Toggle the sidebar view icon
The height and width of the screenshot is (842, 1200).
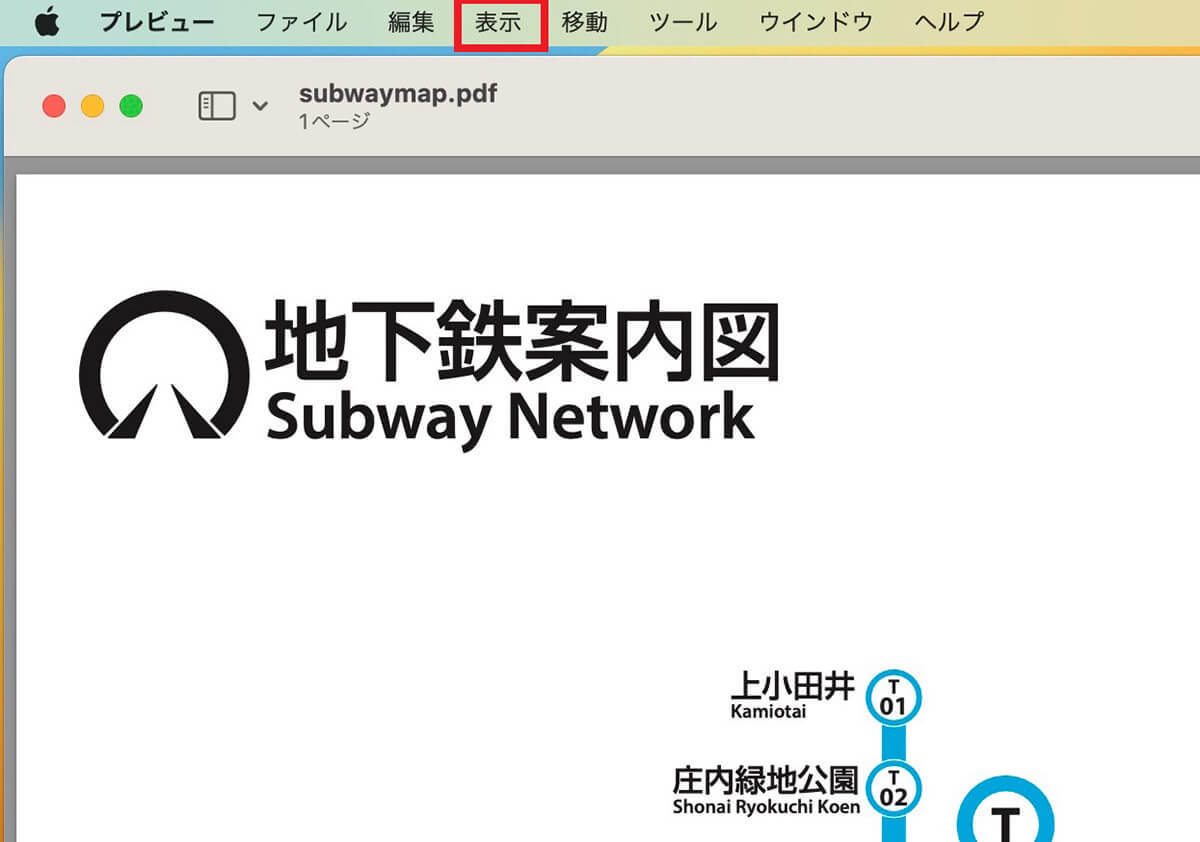[217, 106]
